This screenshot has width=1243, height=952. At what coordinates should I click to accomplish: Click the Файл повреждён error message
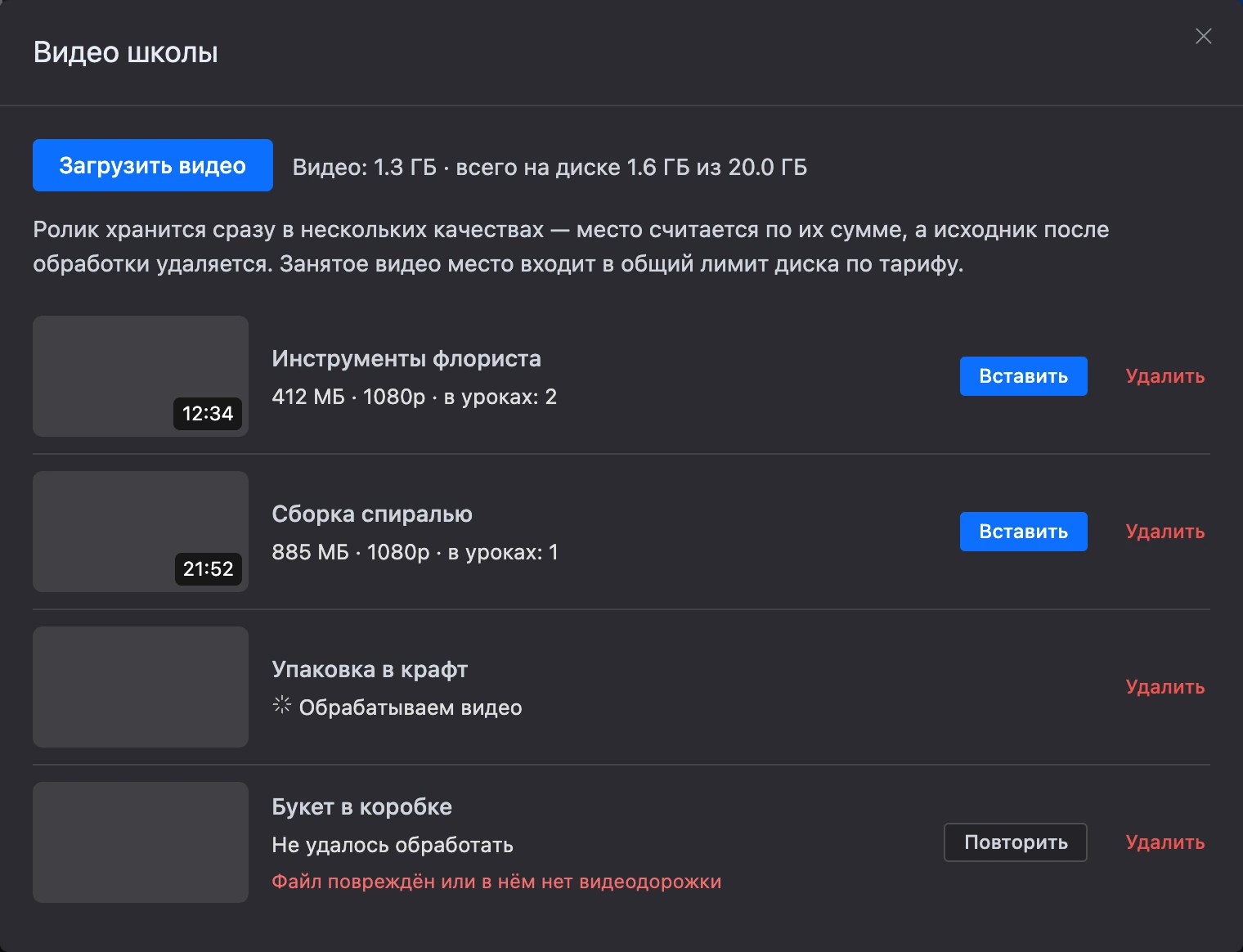(x=496, y=882)
